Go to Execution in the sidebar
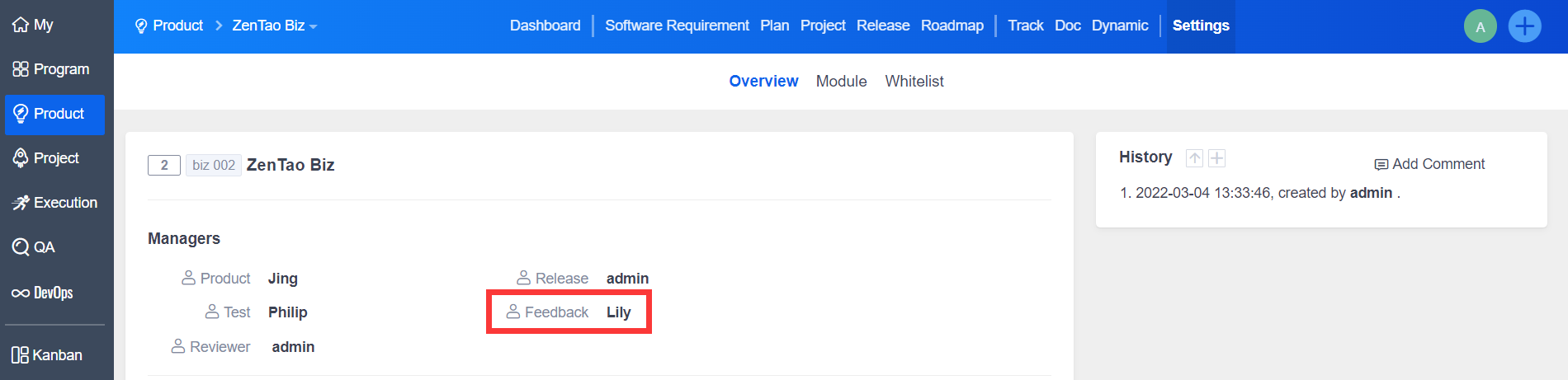 54,203
